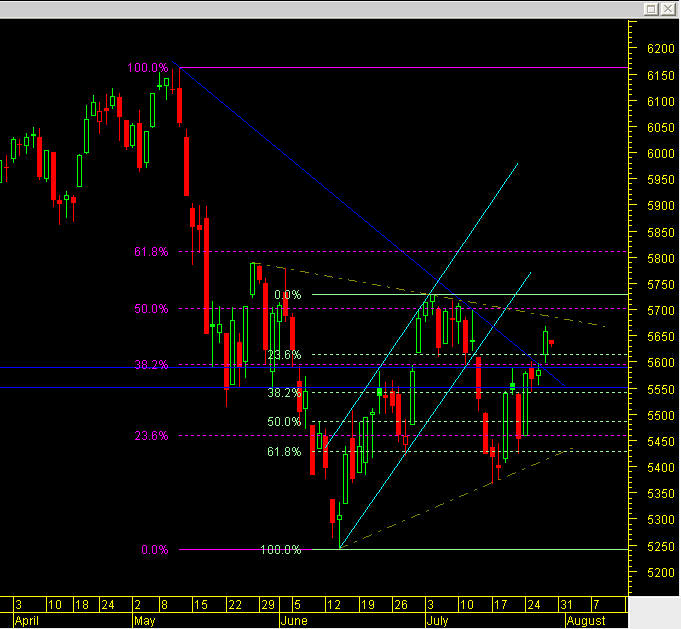Click the 5250 price axis label
This screenshot has width=681, height=629.
pos(660,546)
